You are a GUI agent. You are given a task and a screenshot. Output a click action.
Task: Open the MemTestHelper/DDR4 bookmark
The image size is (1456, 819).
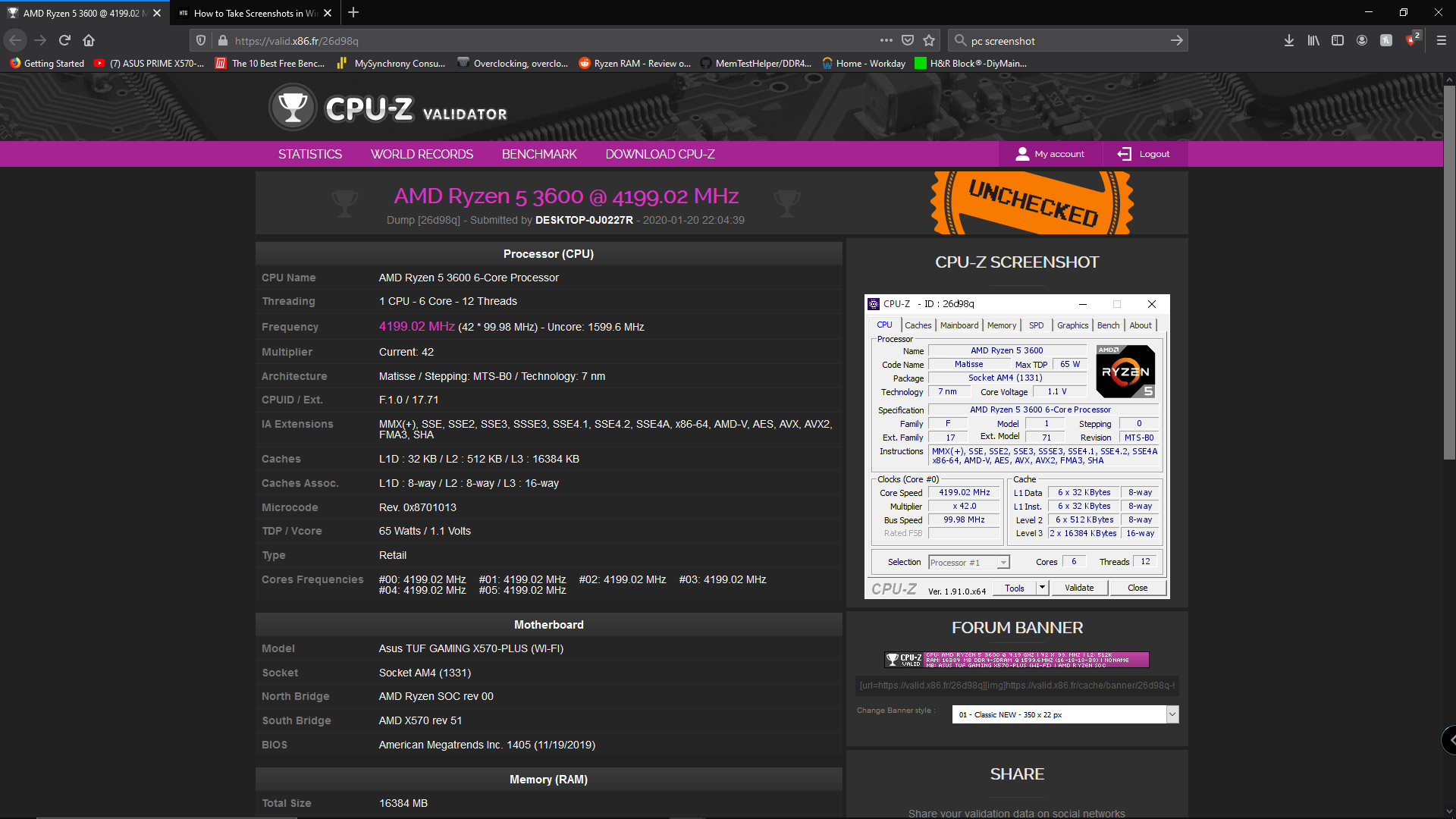(x=755, y=64)
